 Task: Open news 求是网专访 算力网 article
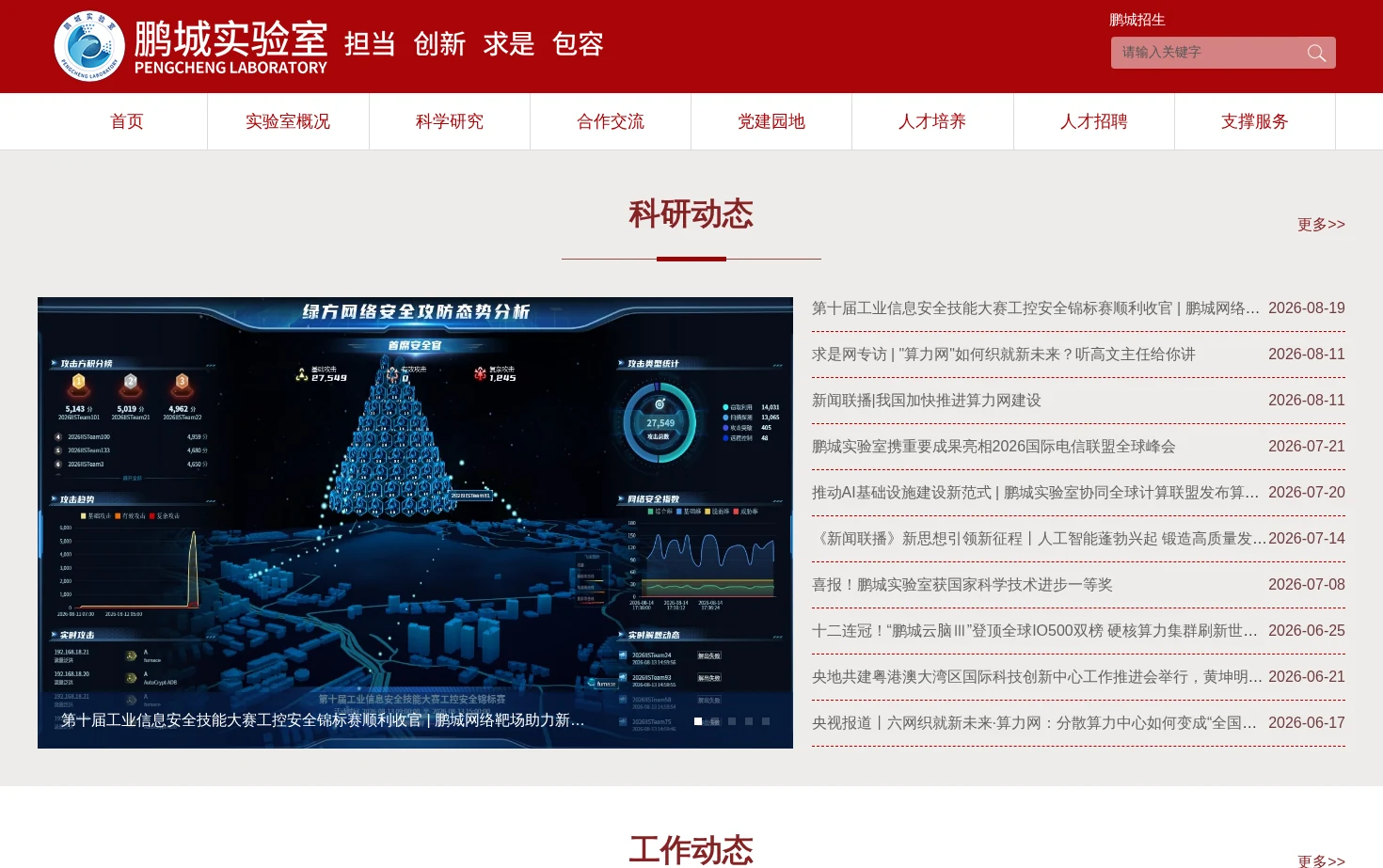click(x=1003, y=355)
